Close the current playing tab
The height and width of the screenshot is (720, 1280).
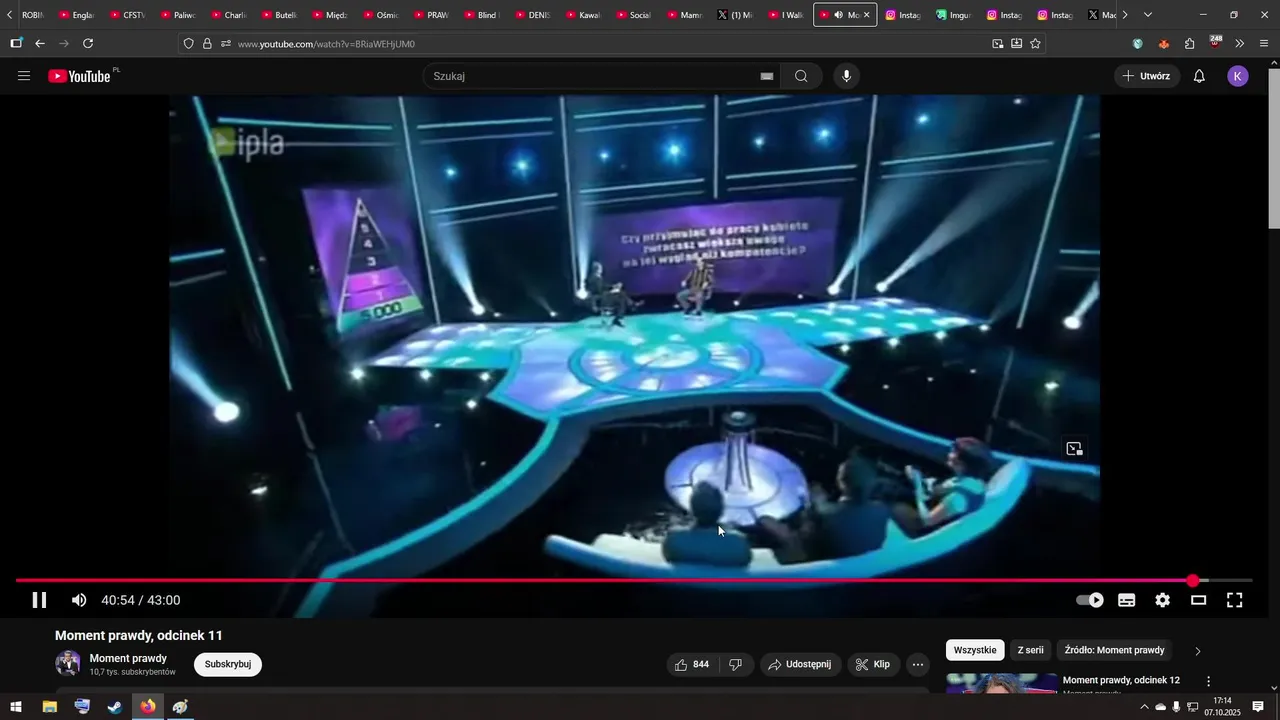(x=866, y=15)
